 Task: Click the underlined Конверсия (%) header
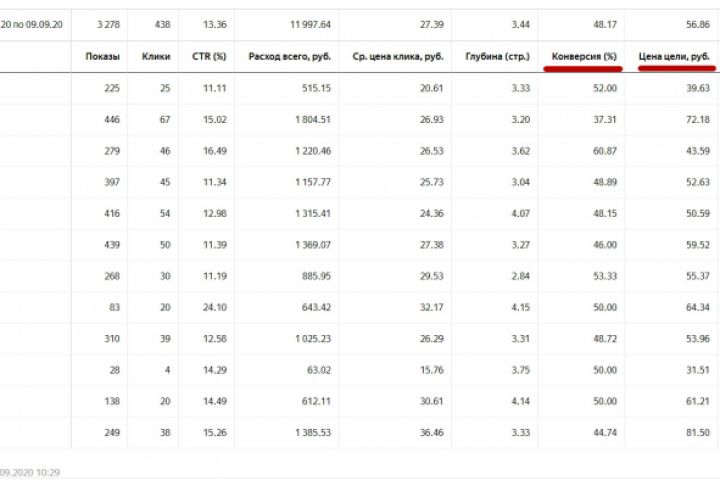[x=584, y=57]
